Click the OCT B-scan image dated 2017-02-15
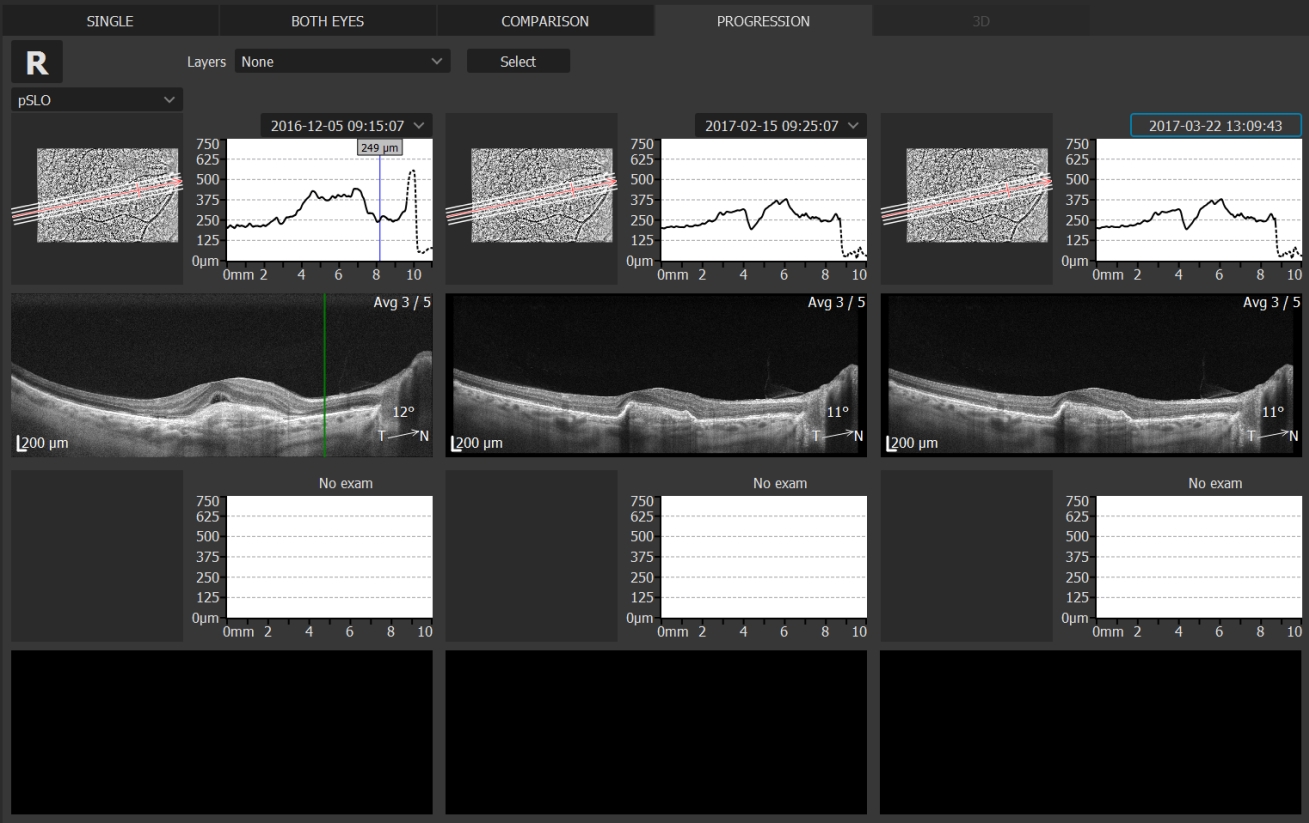This screenshot has width=1309, height=823. coord(656,375)
